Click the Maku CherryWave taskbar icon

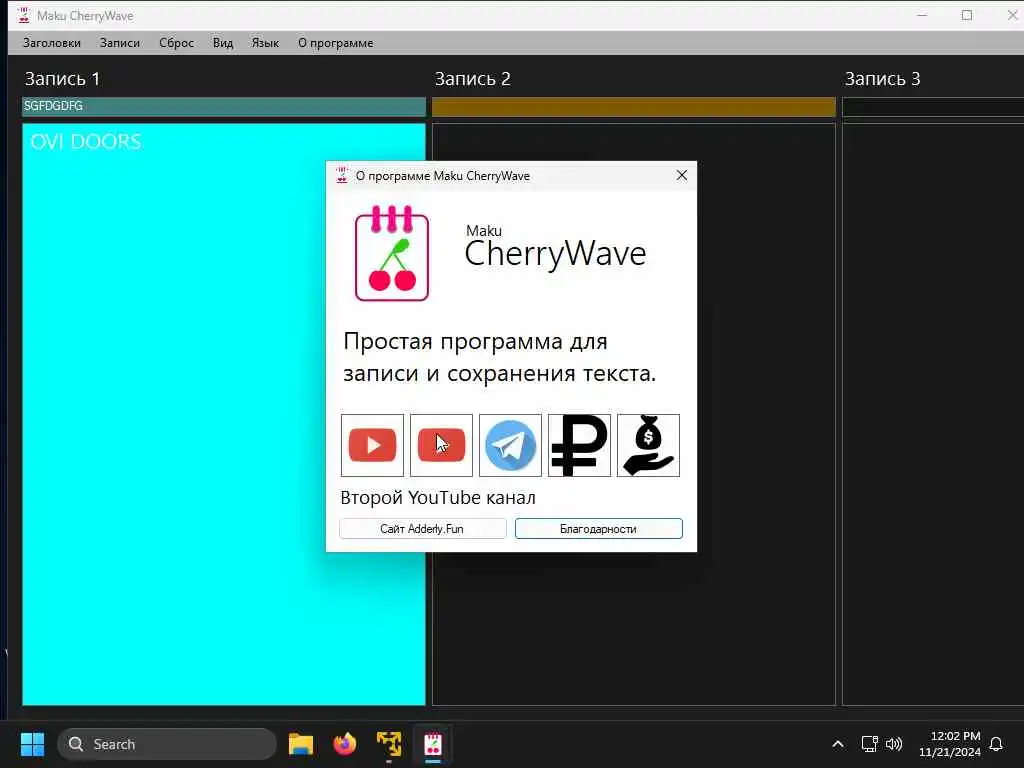tap(432, 744)
